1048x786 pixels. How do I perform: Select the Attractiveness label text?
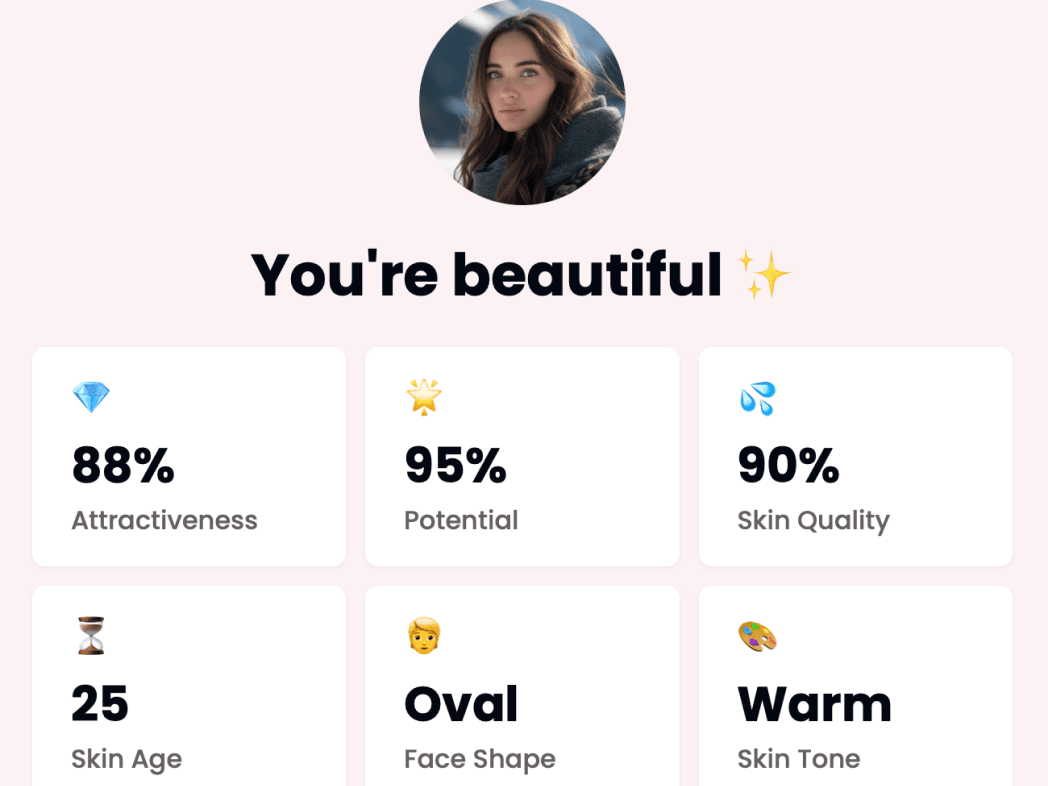pos(164,520)
